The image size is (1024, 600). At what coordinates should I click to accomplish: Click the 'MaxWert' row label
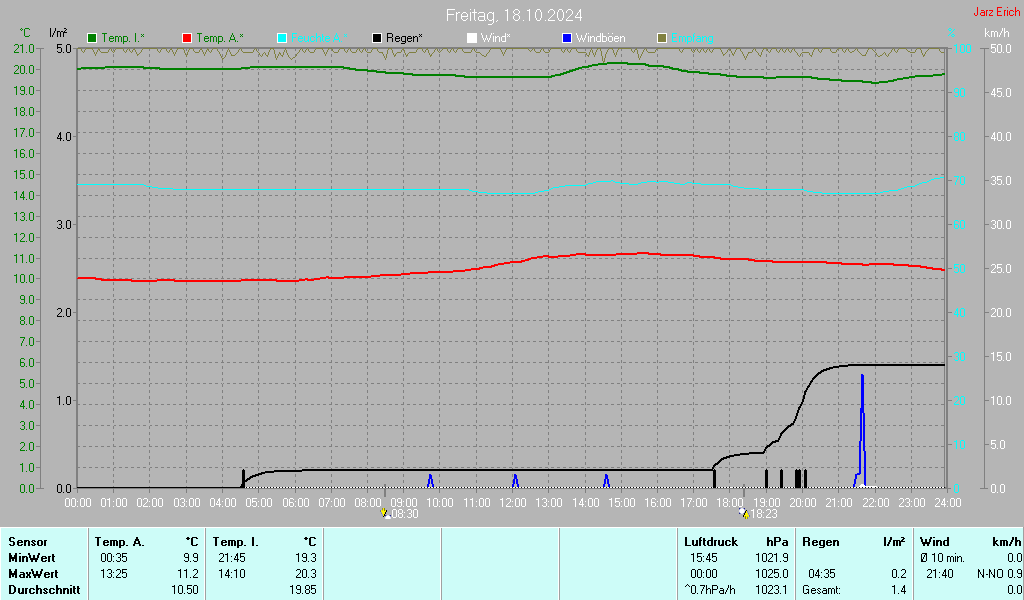33,574
